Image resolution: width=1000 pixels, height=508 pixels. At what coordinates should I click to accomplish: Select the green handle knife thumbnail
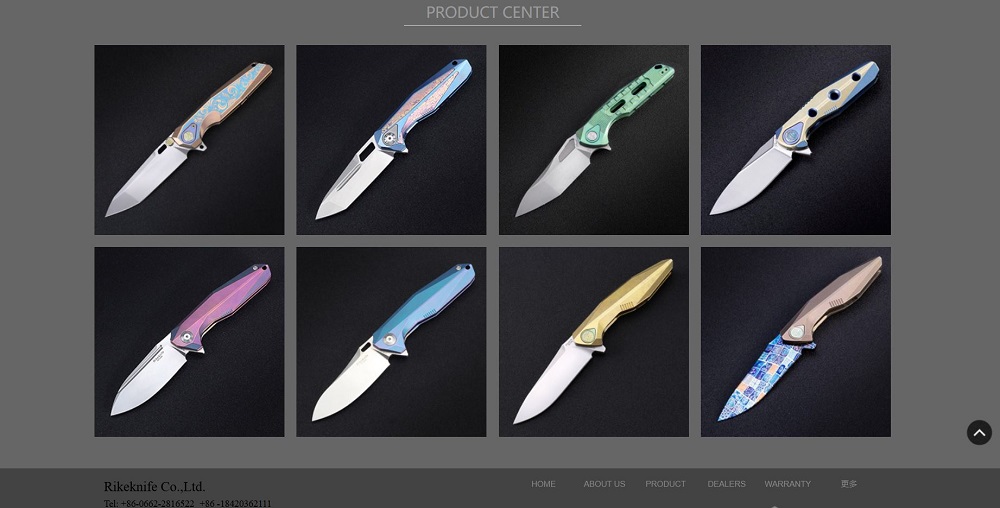click(594, 140)
